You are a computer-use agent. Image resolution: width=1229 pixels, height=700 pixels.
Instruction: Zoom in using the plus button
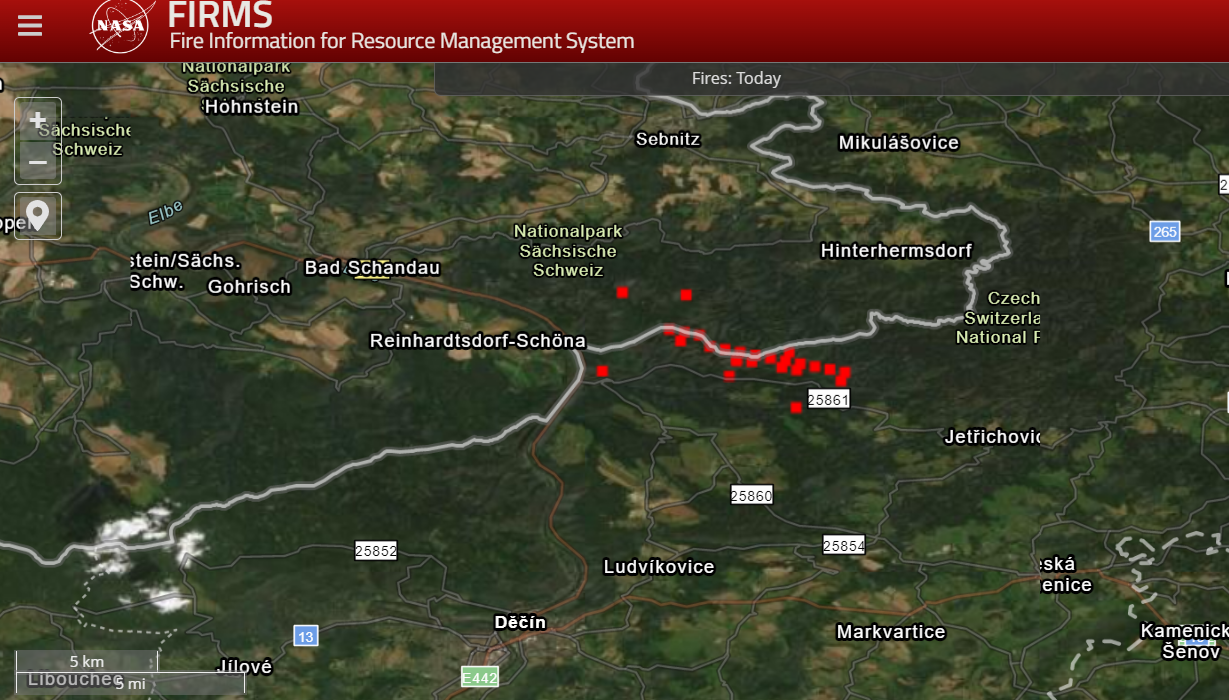point(38,121)
